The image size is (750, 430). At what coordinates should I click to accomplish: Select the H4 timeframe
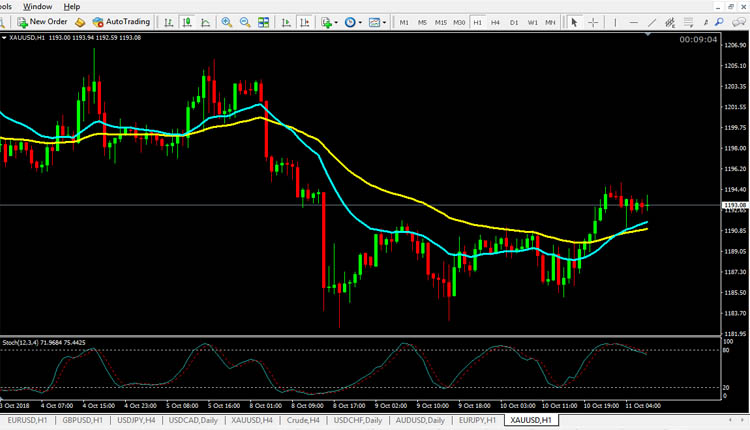[x=496, y=22]
